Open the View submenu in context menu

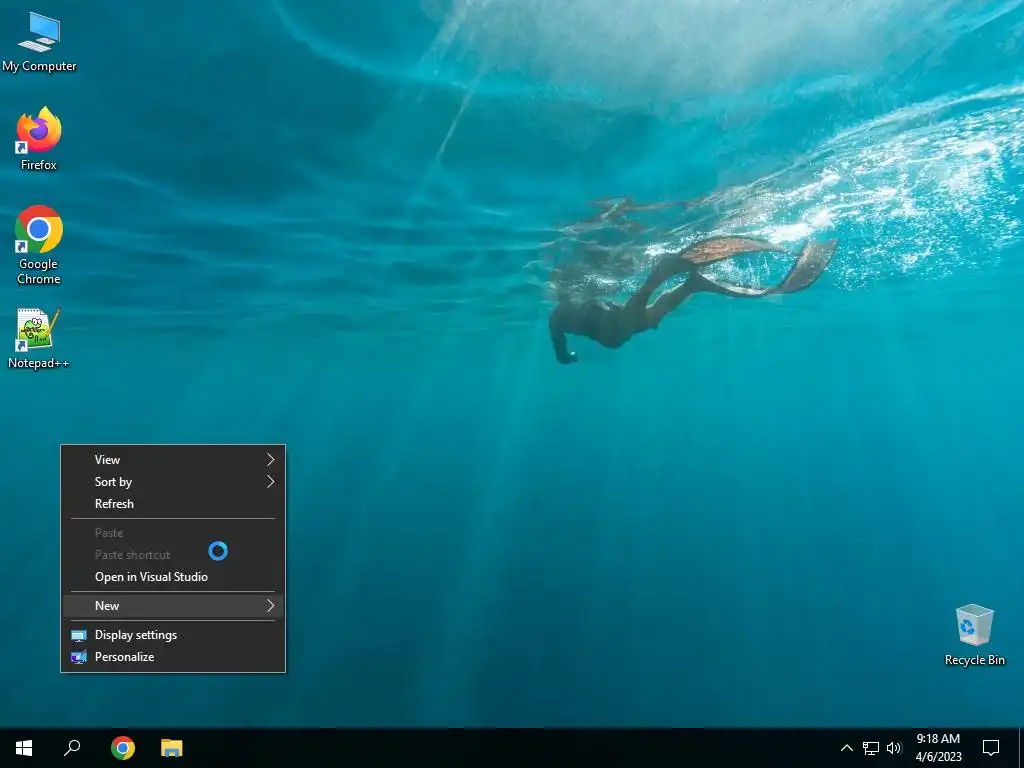173,460
